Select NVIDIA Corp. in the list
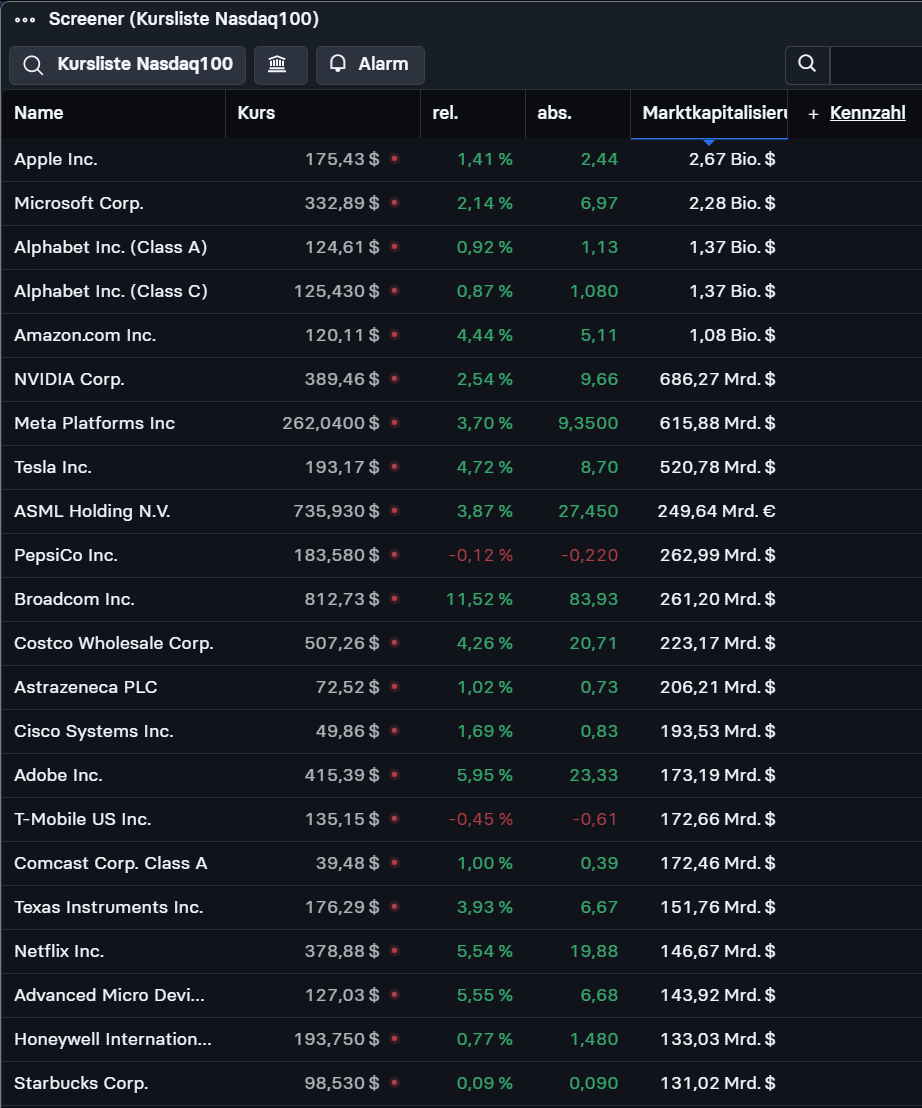This screenshot has height=1108, width=922. (69, 379)
